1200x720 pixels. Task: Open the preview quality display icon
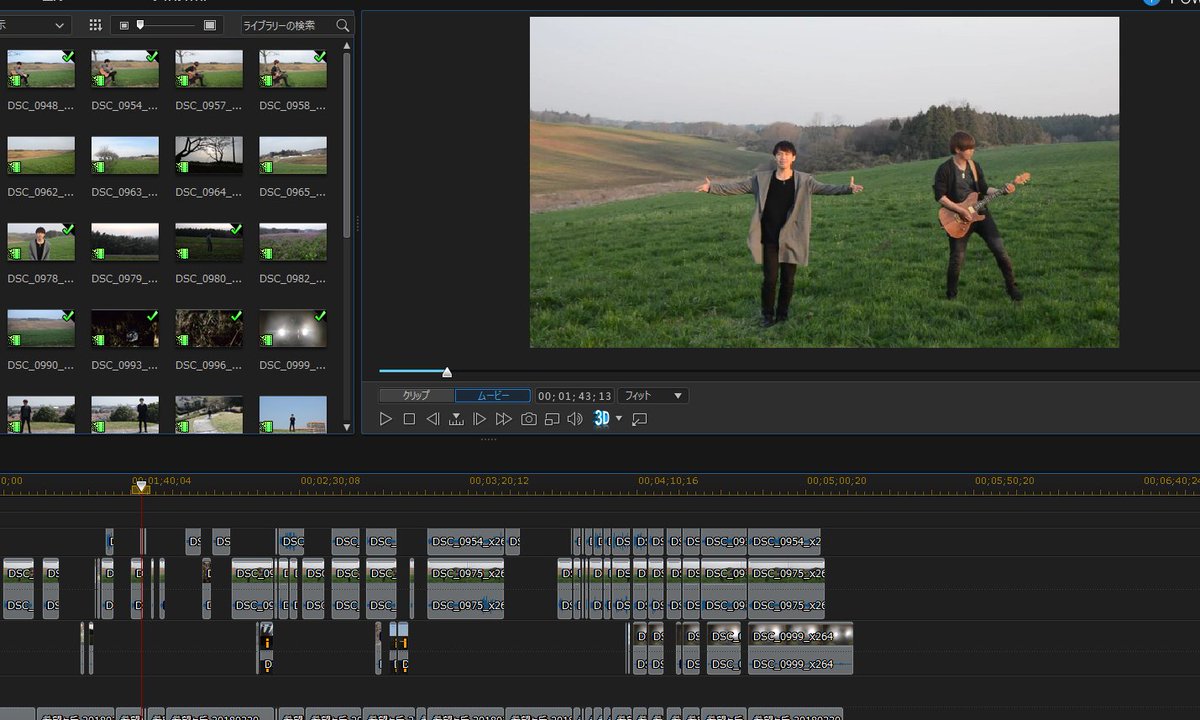(551, 419)
